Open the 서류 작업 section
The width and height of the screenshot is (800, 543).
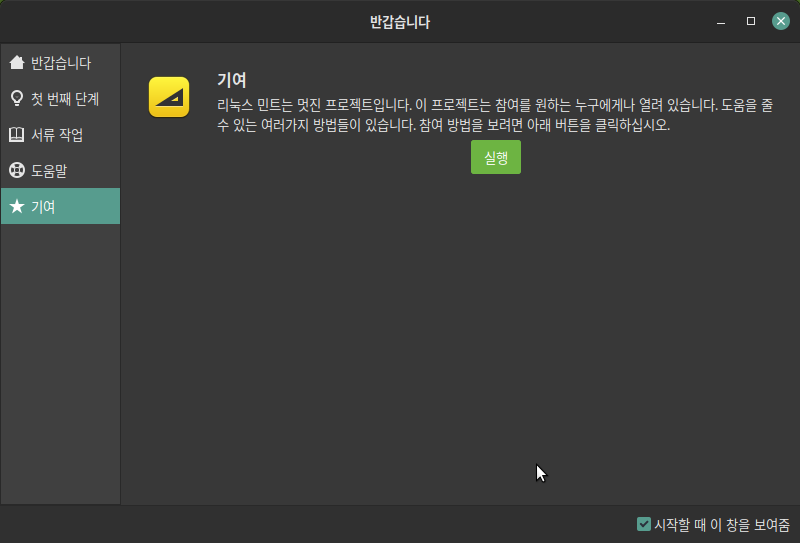pos(60,135)
